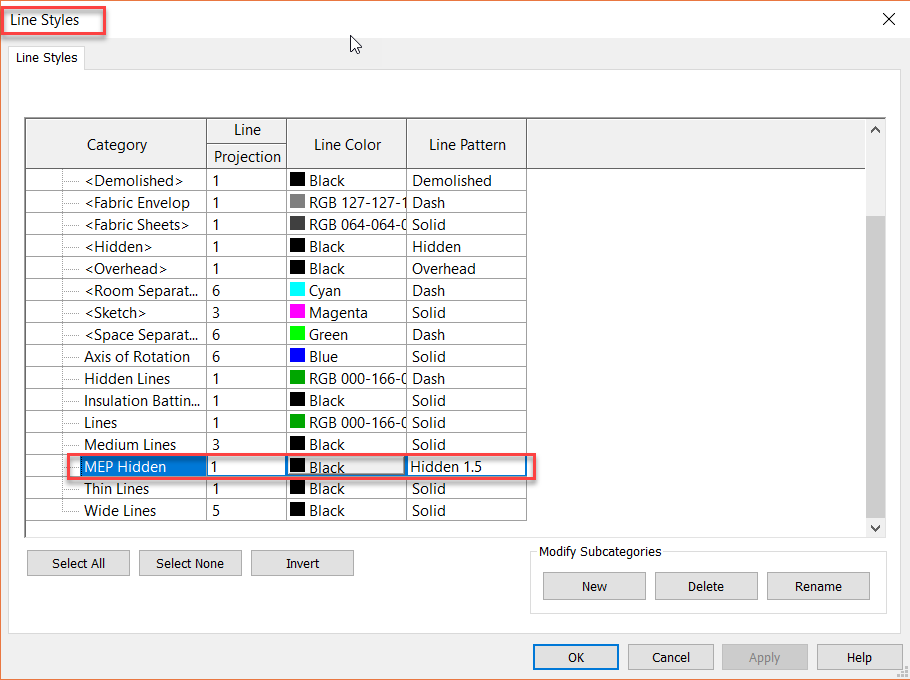Viewport: 910px width, 680px height.
Task: Click Solid pattern of Thin Lines row
Action: pos(467,489)
